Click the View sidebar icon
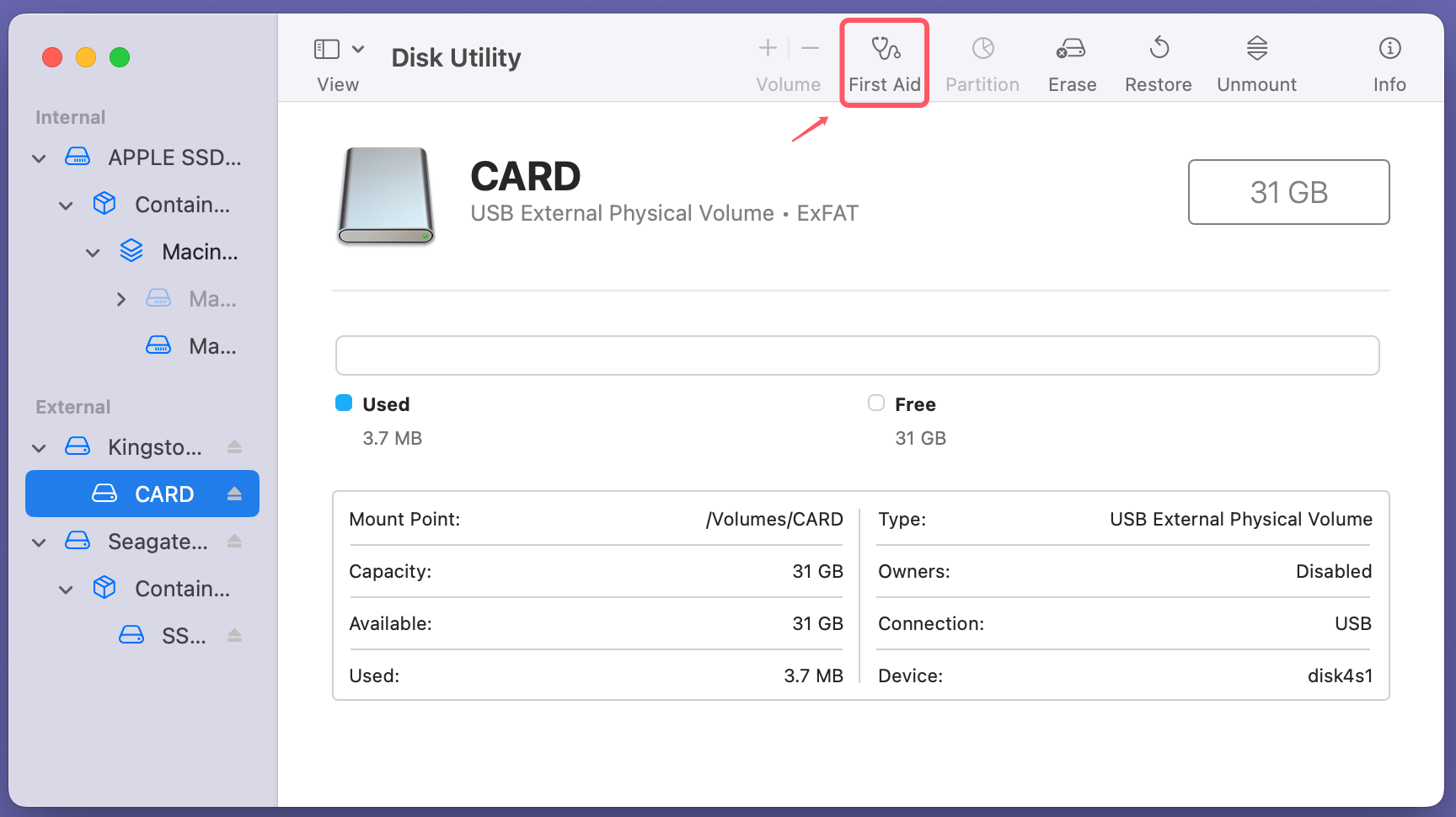Image resolution: width=1456 pixels, height=817 pixels. click(x=327, y=48)
